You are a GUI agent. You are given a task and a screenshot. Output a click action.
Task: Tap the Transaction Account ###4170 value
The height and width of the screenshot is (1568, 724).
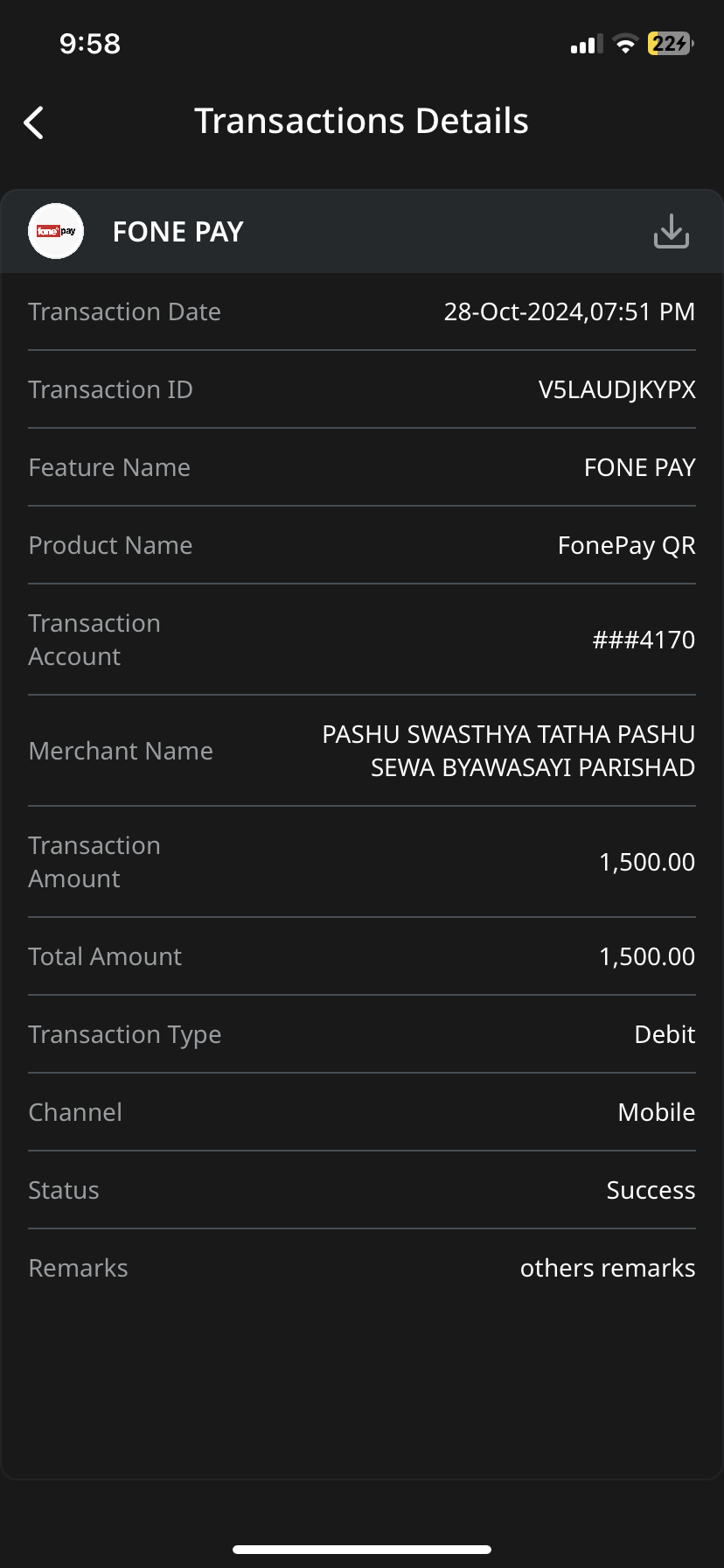coord(644,640)
